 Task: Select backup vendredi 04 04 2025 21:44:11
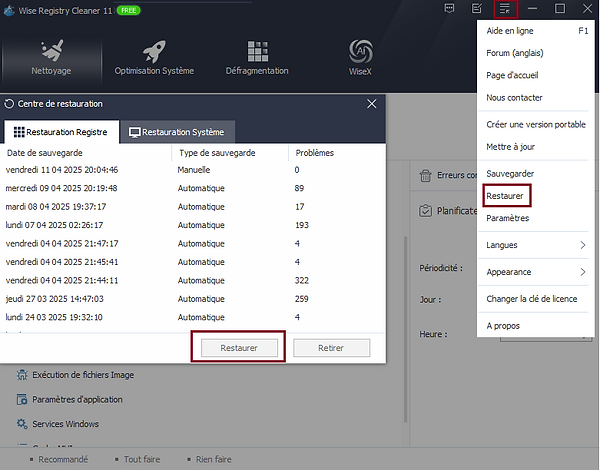pos(193,280)
